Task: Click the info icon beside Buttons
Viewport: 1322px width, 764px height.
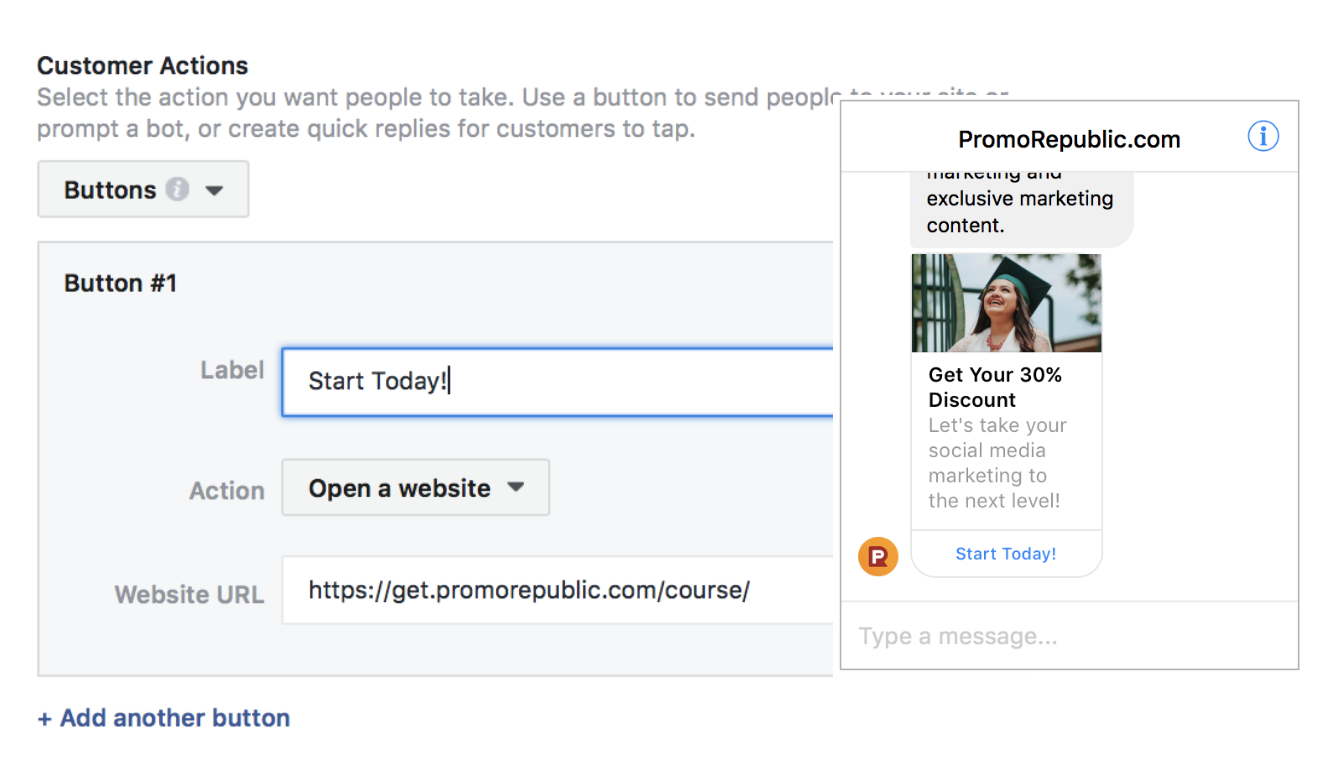Action: (x=177, y=189)
